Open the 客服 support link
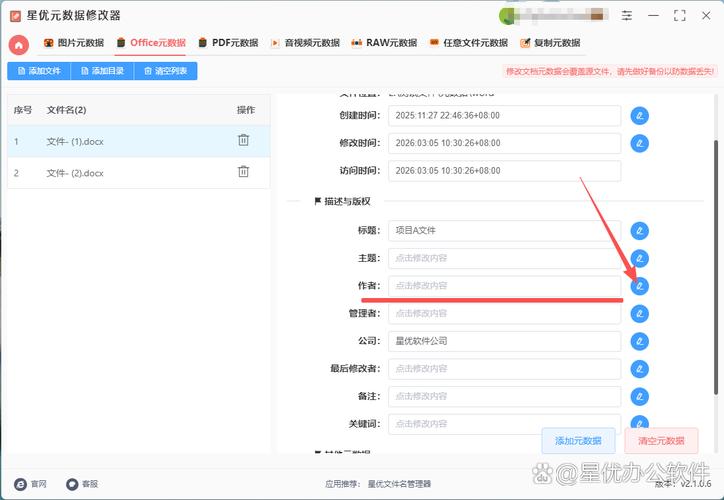724x500 pixels. coord(82,484)
